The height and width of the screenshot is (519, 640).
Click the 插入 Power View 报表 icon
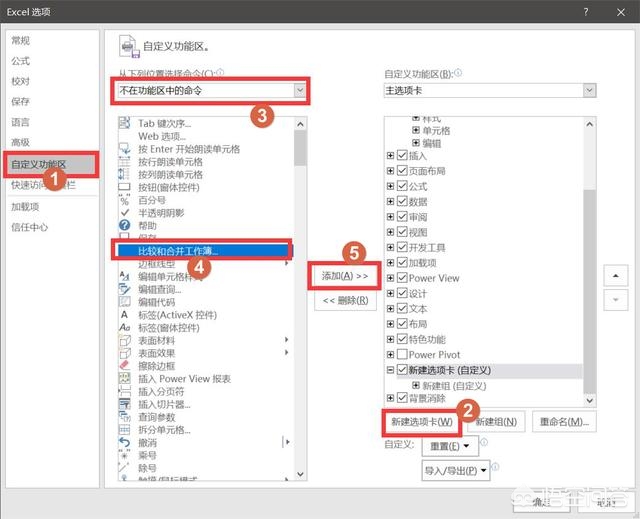point(124,378)
